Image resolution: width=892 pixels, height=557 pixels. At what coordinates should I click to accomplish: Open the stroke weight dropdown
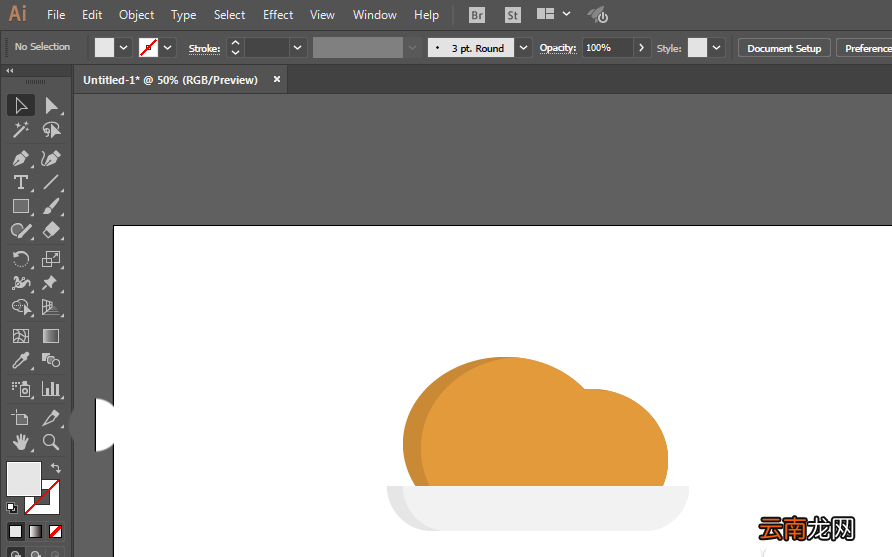point(297,48)
